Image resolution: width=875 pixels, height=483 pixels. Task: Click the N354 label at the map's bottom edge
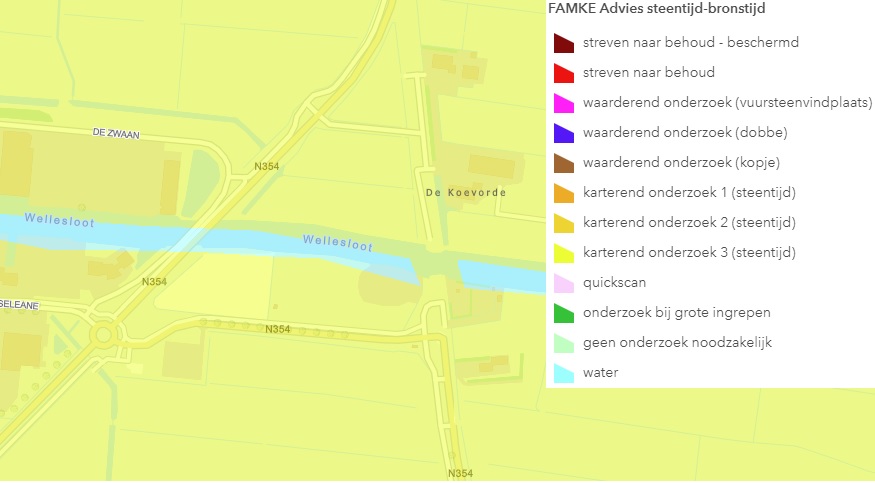coord(460,474)
